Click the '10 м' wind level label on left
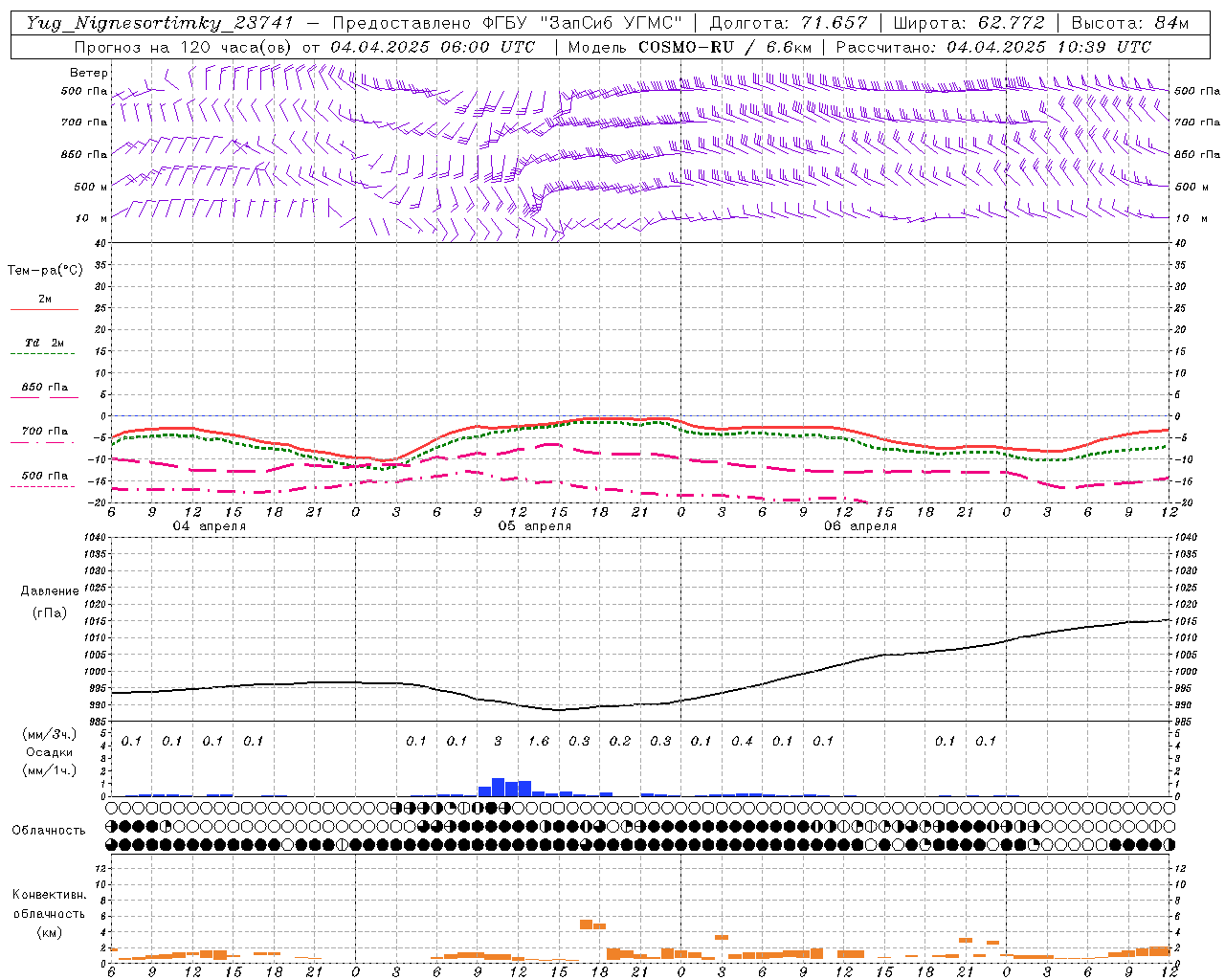This screenshot has width=1225, height=980. click(92, 218)
